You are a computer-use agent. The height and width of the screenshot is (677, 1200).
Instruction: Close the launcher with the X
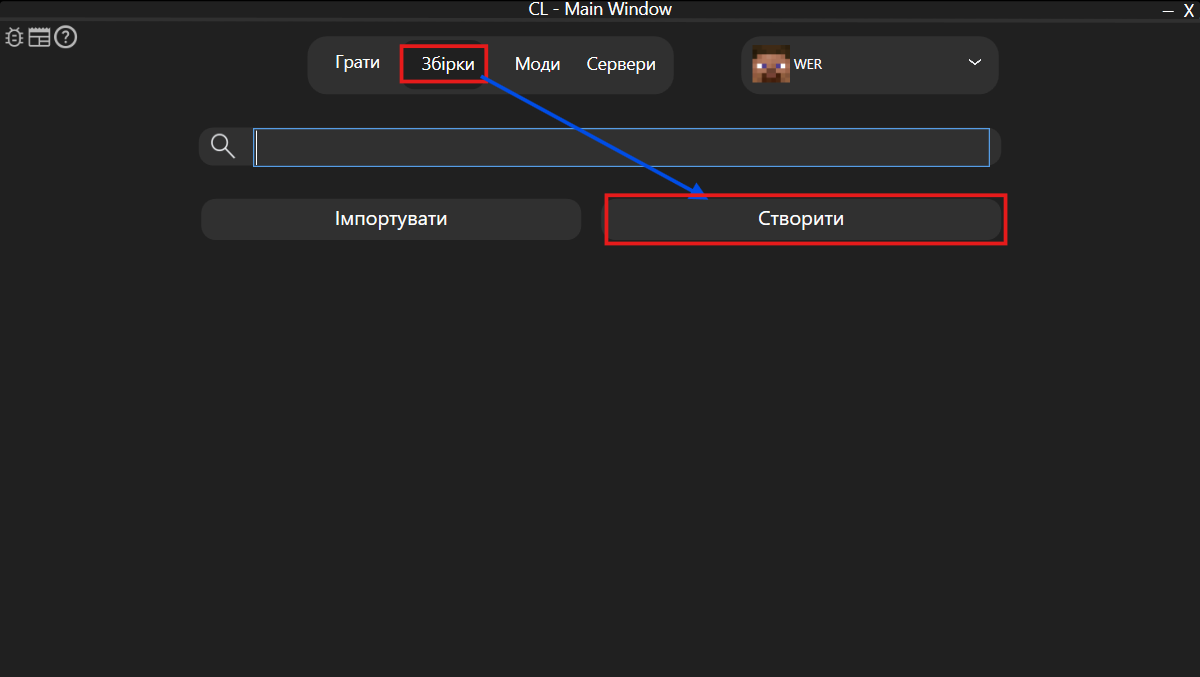[1189, 10]
